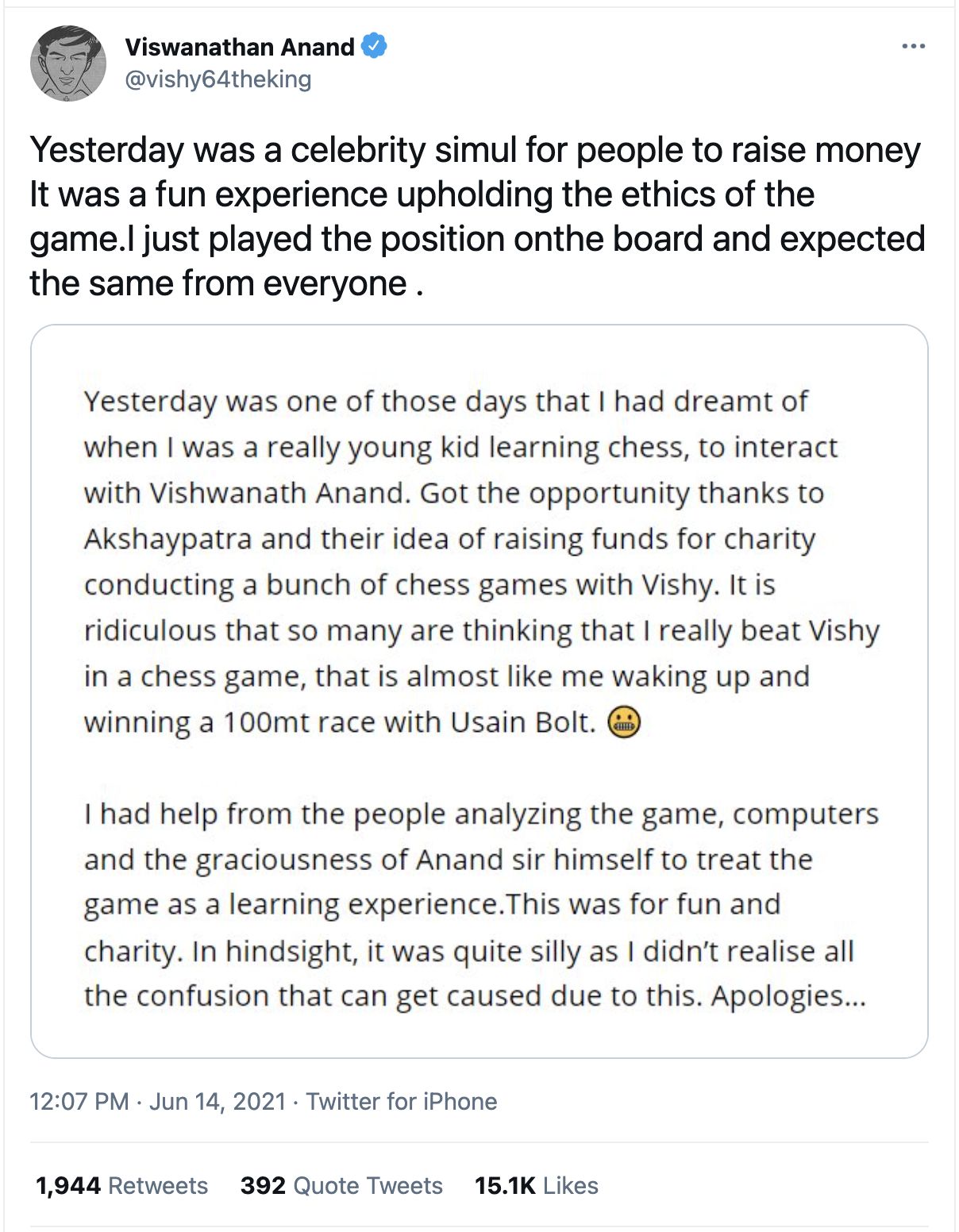Viewport: 959px width, 1232px height.
Task: Click the "Usain Bolt" text in image
Action: coord(522,722)
